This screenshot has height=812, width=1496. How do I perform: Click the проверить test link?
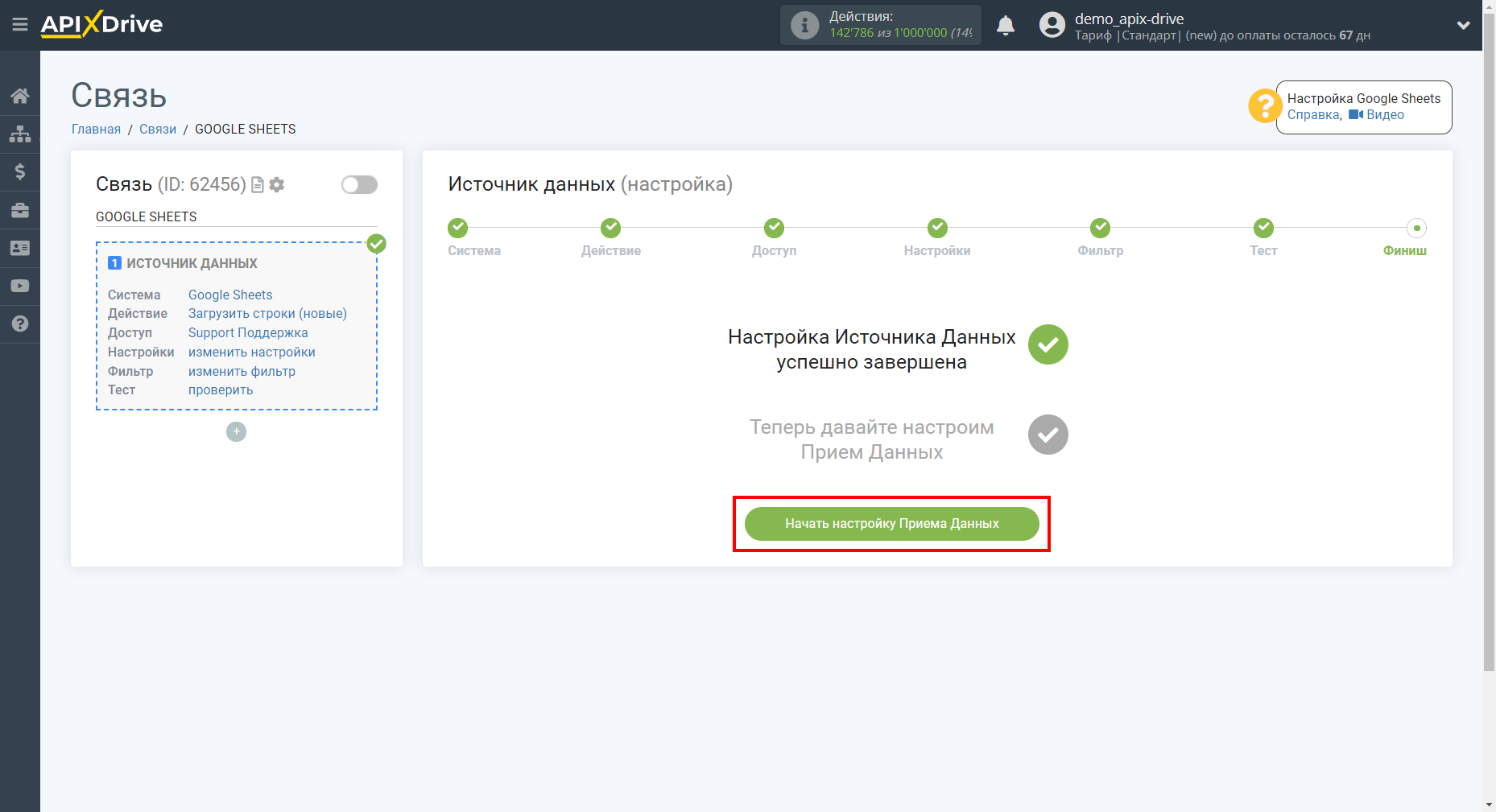221,390
